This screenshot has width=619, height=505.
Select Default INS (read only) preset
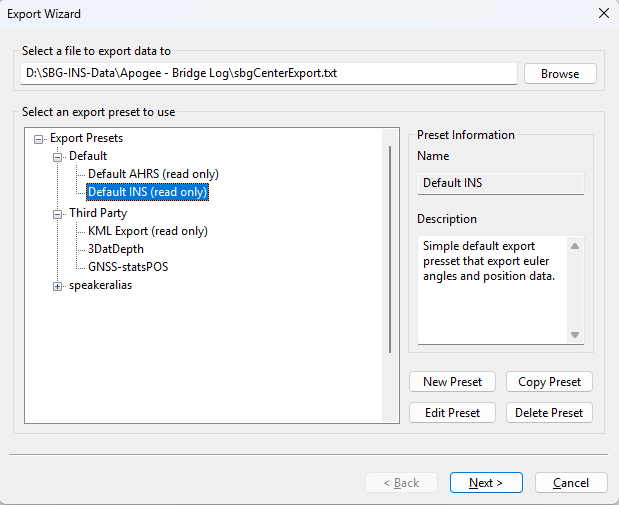pyautogui.click(x=148, y=192)
